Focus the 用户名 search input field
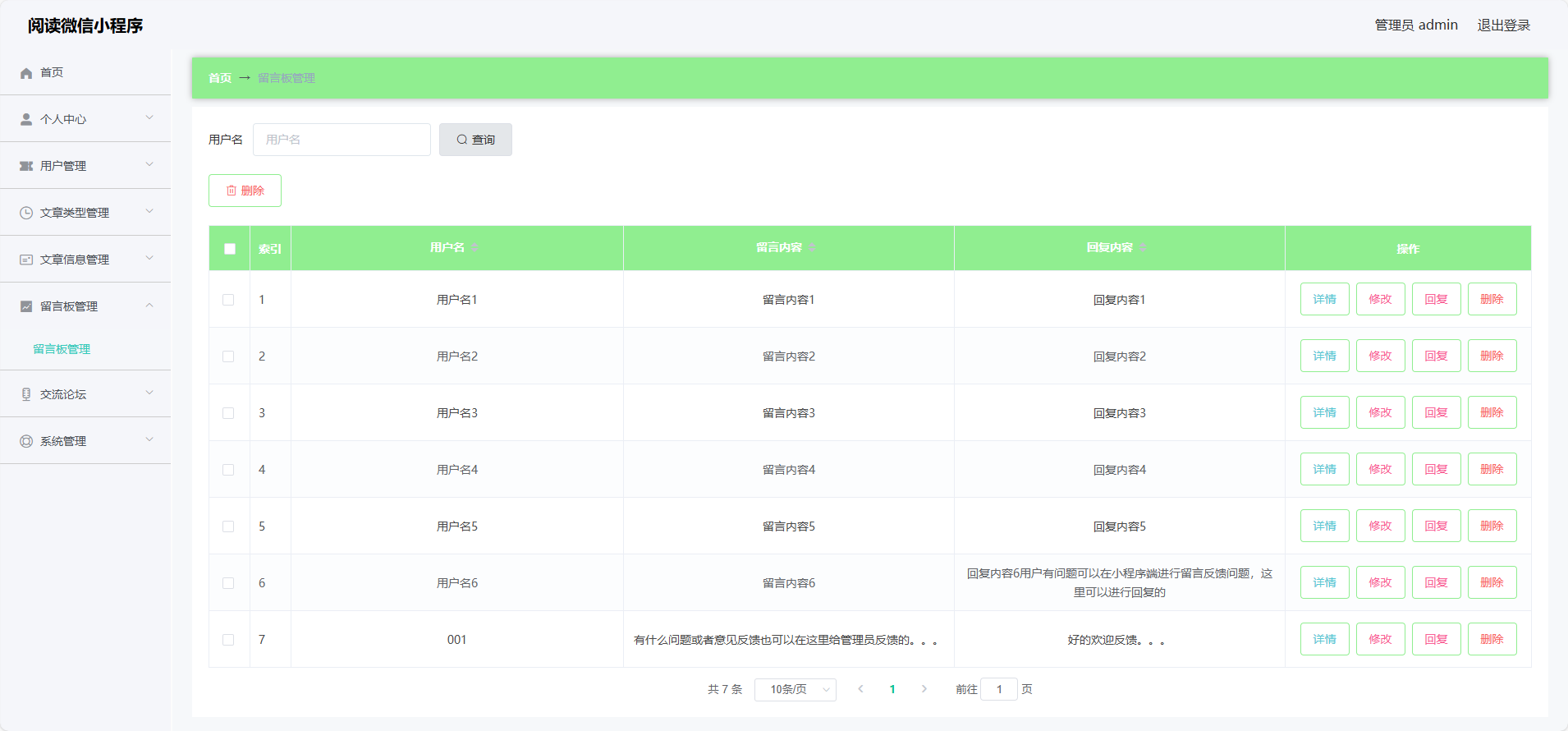1568x731 pixels. [342, 140]
